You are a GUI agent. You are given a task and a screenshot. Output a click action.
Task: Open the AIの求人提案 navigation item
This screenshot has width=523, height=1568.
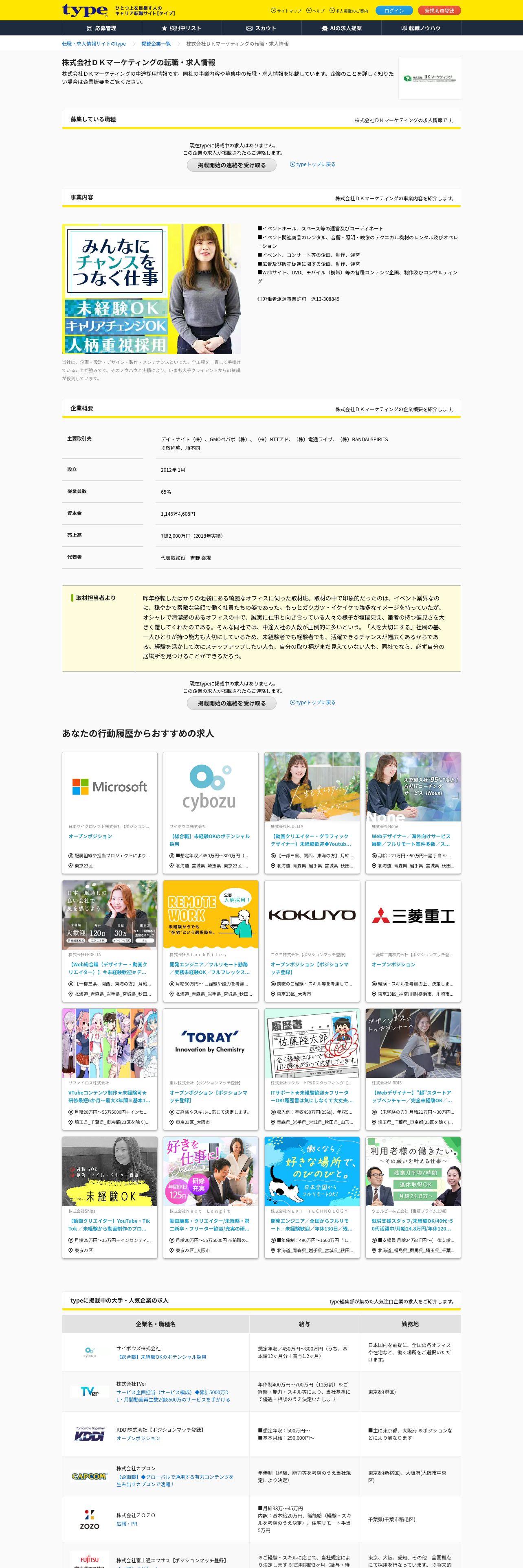341,28
